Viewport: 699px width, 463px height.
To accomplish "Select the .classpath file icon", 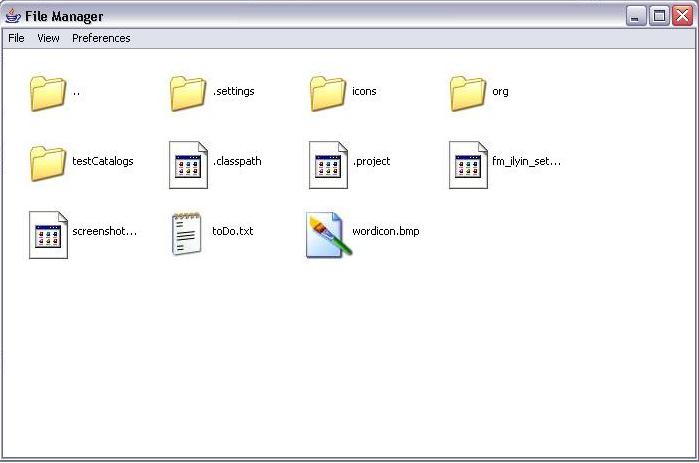I will click(188, 165).
